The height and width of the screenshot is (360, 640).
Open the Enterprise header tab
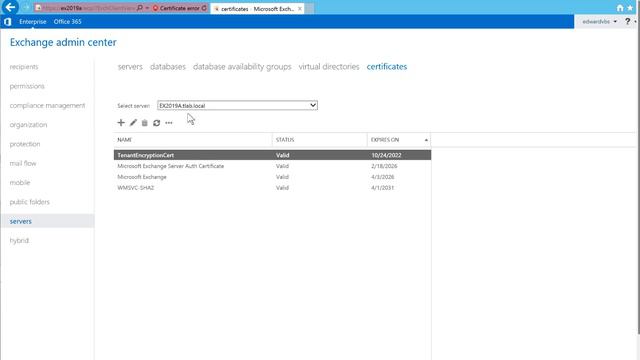click(33, 22)
